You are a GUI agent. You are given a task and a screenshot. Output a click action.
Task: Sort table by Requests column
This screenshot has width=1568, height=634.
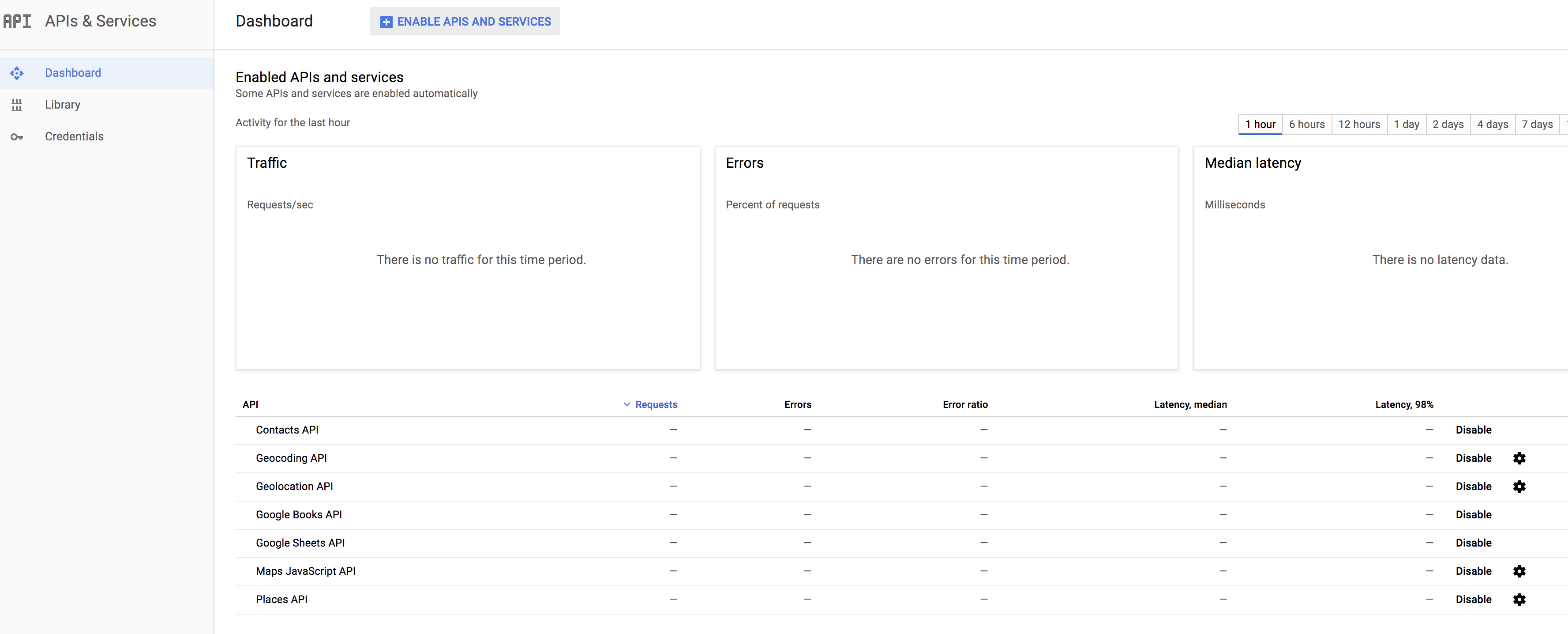656,404
